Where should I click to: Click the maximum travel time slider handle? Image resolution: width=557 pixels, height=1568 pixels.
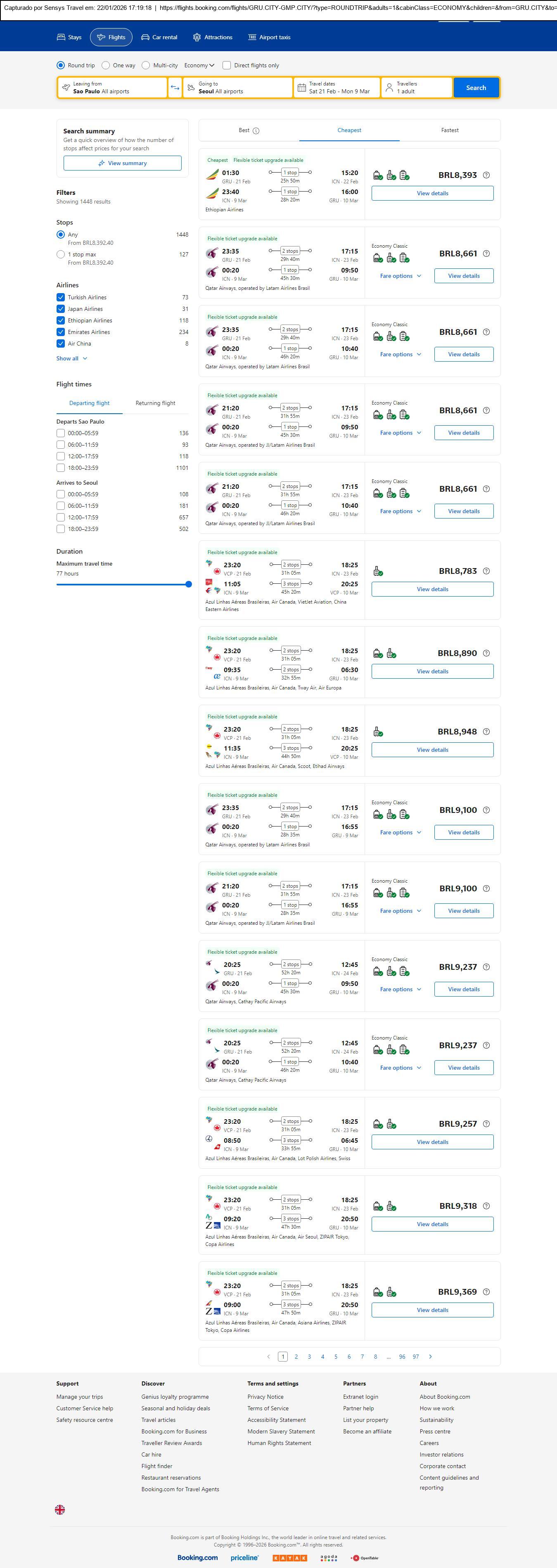click(x=189, y=584)
